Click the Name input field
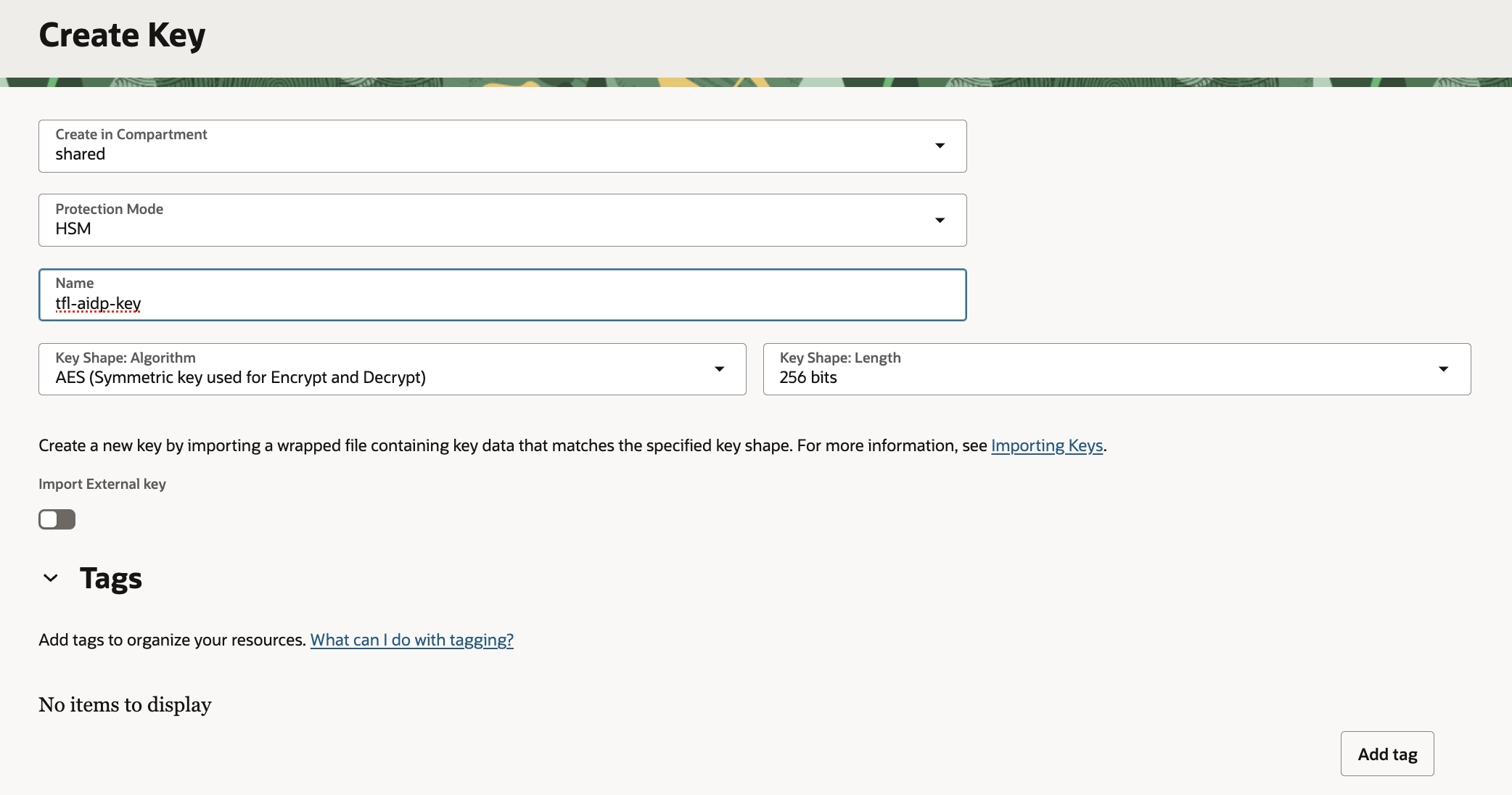 click(502, 294)
